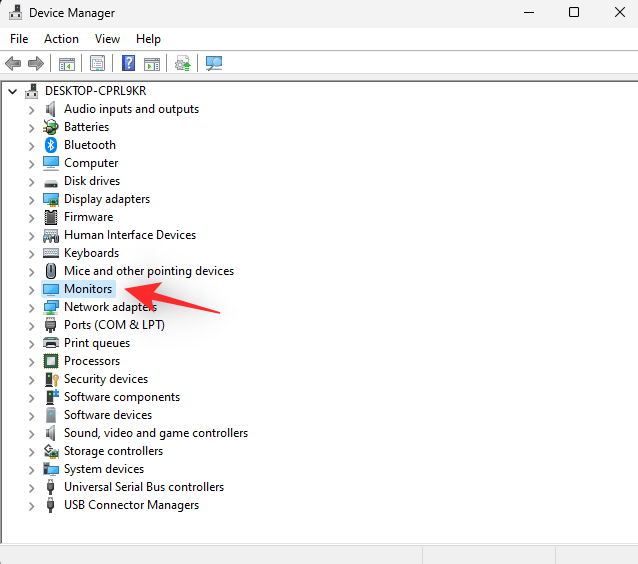Select the Universal Serial Bus controllers item
The width and height of the screenshot is (638, 564).
[144, 487]
